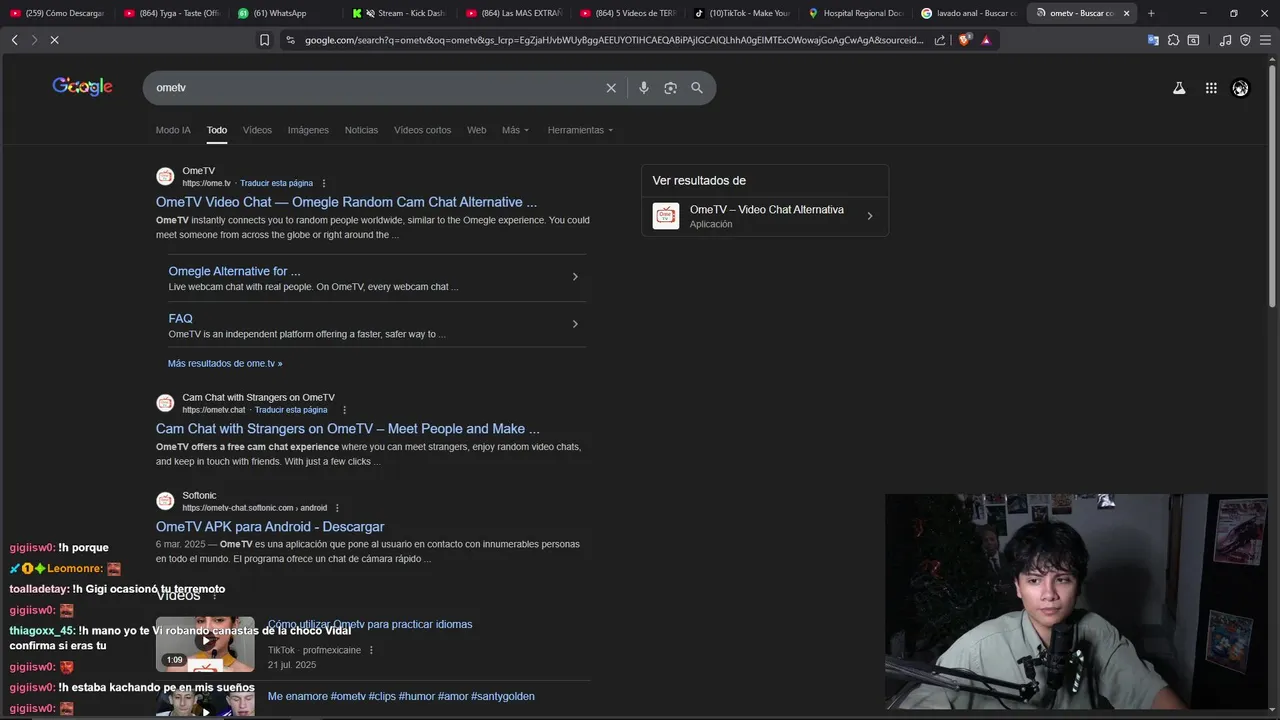
Task: Open more options for the TikTok video result
Action: click(371, 650)
